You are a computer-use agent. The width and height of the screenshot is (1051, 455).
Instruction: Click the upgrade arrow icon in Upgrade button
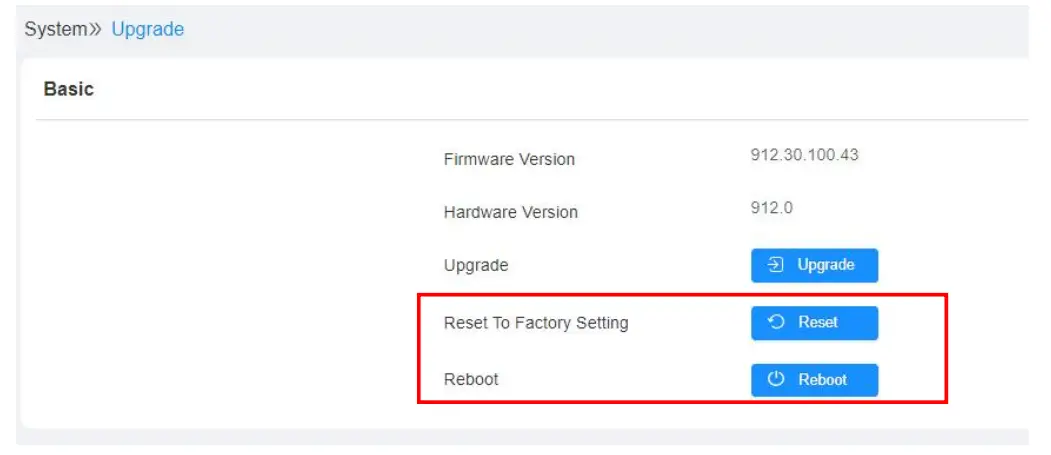click(776, 265)
